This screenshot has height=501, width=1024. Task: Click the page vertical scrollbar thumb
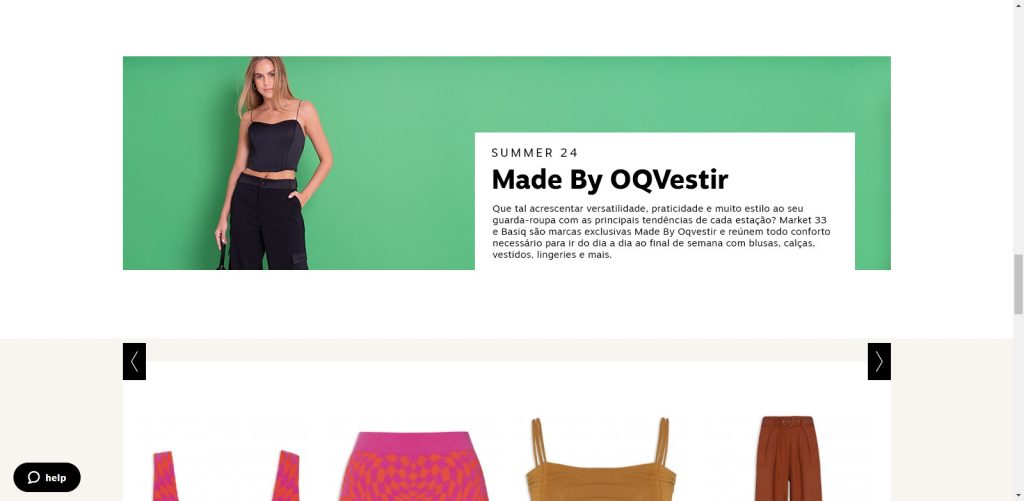click(1017, 284)
